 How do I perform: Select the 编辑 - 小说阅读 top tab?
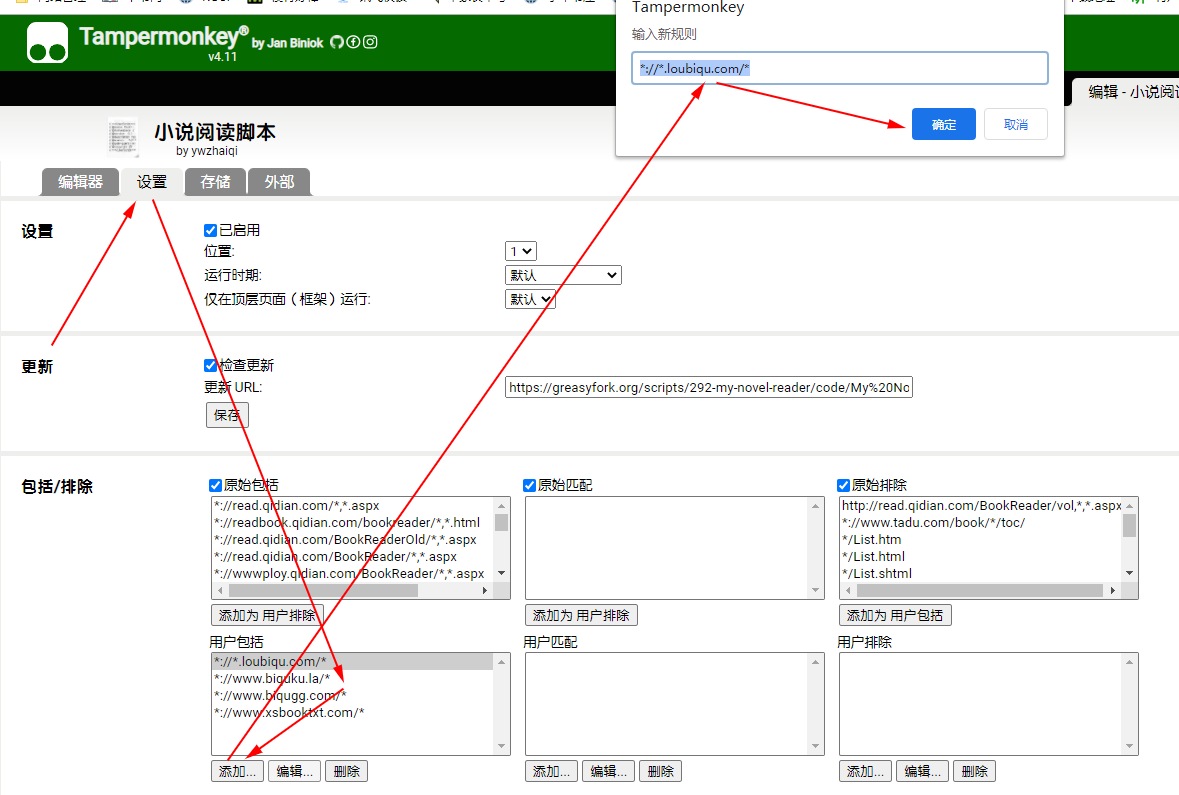click(x=1126, y=92)
